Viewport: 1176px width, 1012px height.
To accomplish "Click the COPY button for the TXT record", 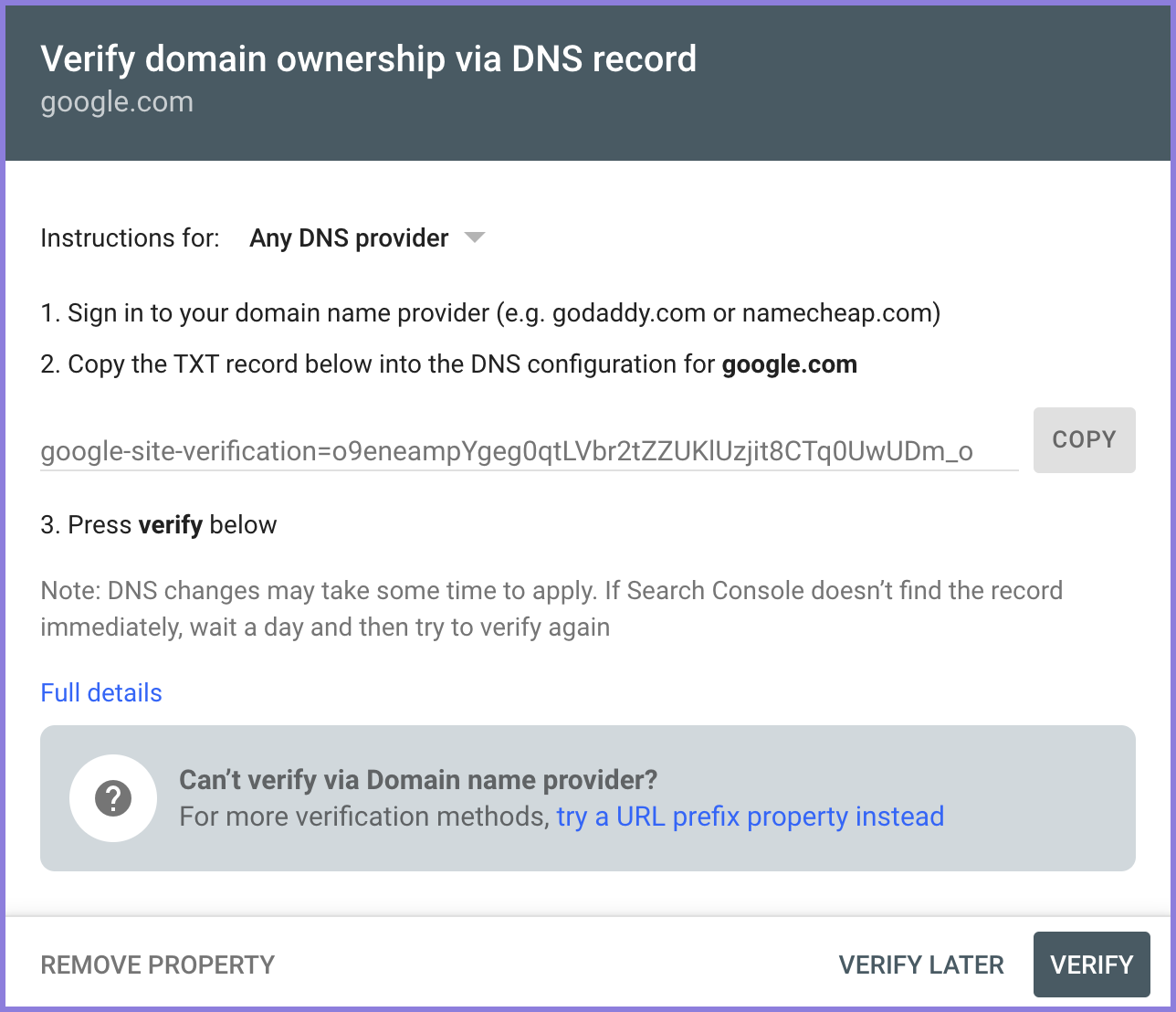I will [x=1084, y=439].
